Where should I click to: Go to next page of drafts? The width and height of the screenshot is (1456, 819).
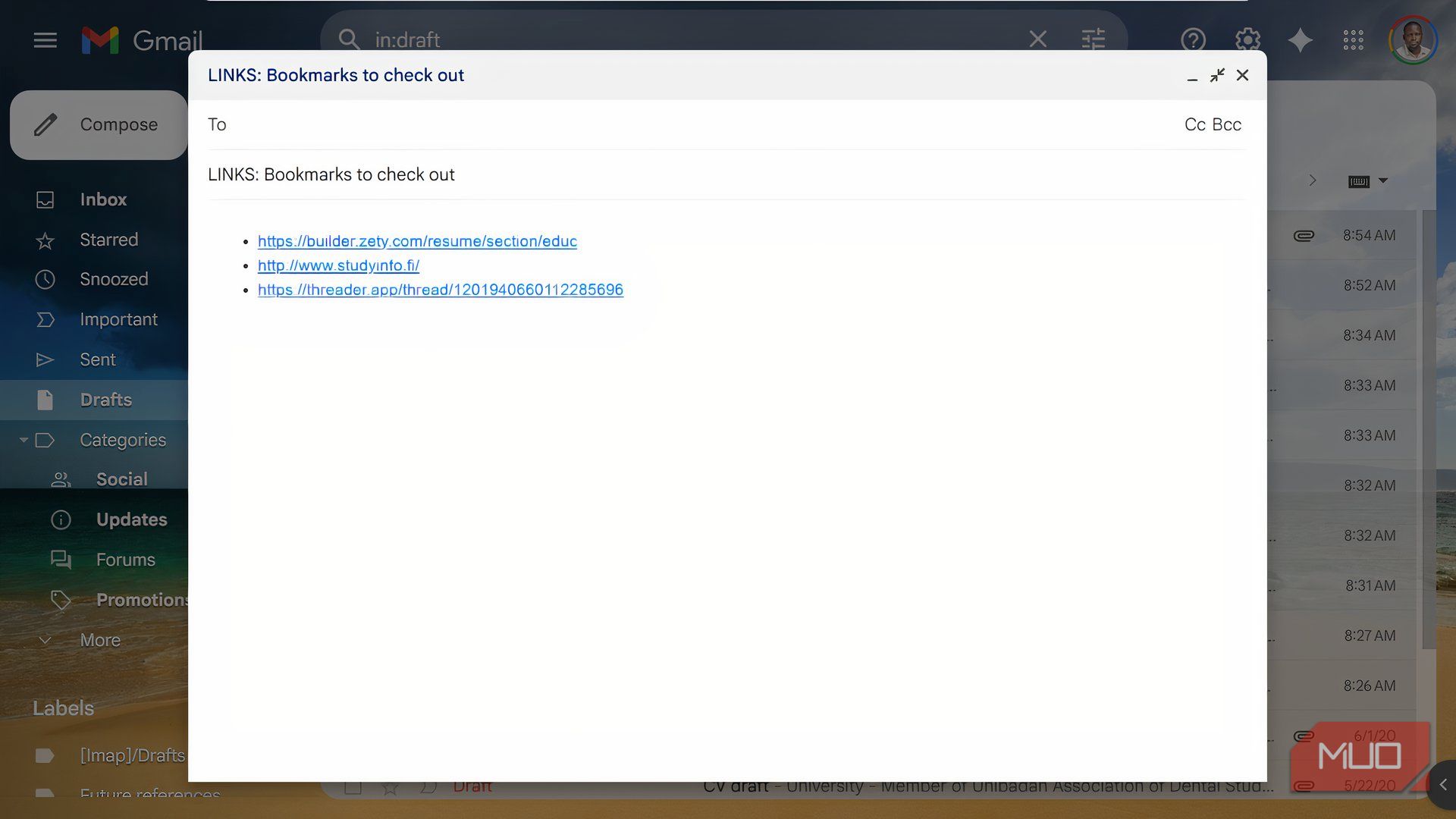click(x=1313, y=180)
